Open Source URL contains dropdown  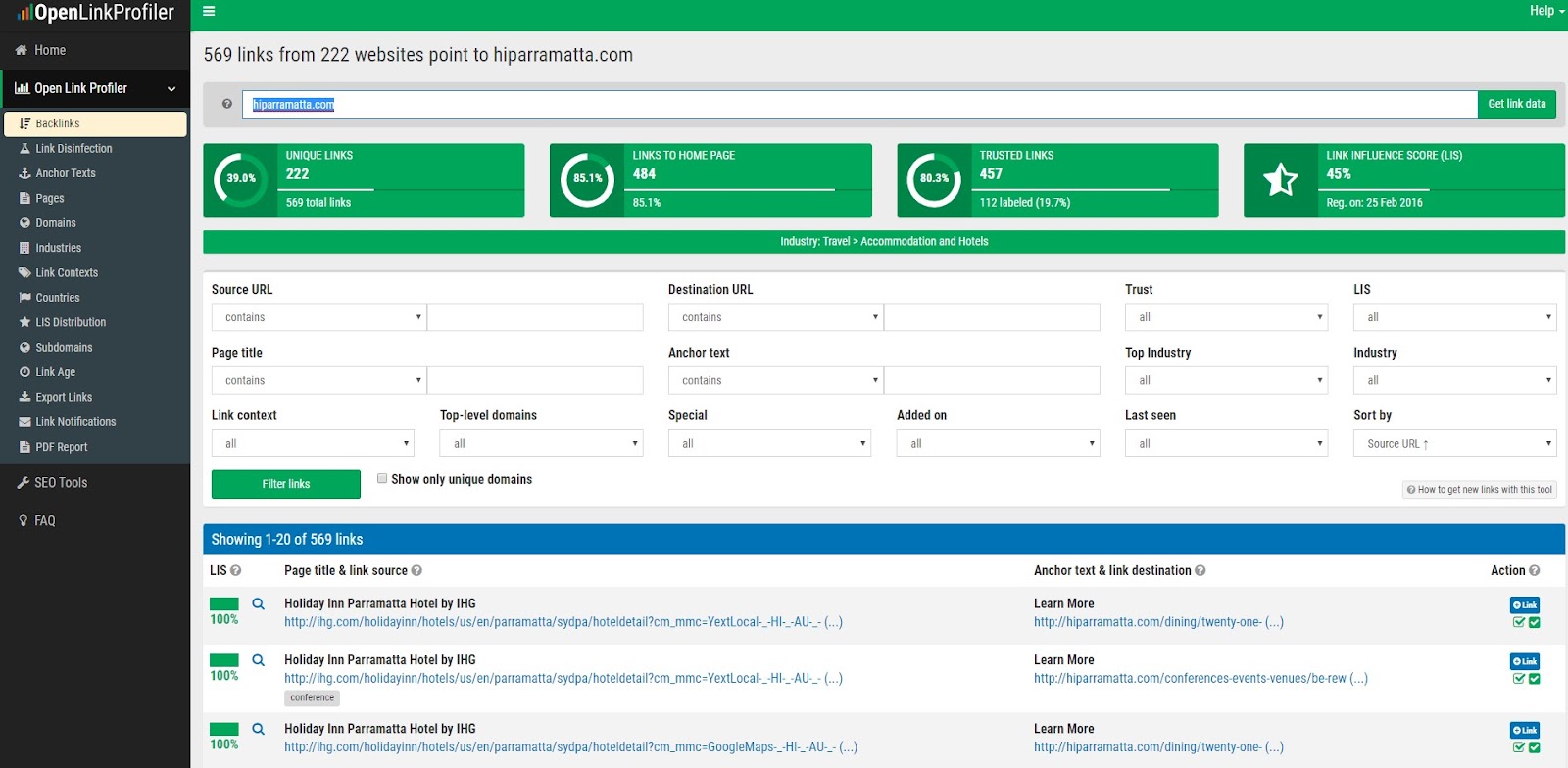(x=318, y=317)
